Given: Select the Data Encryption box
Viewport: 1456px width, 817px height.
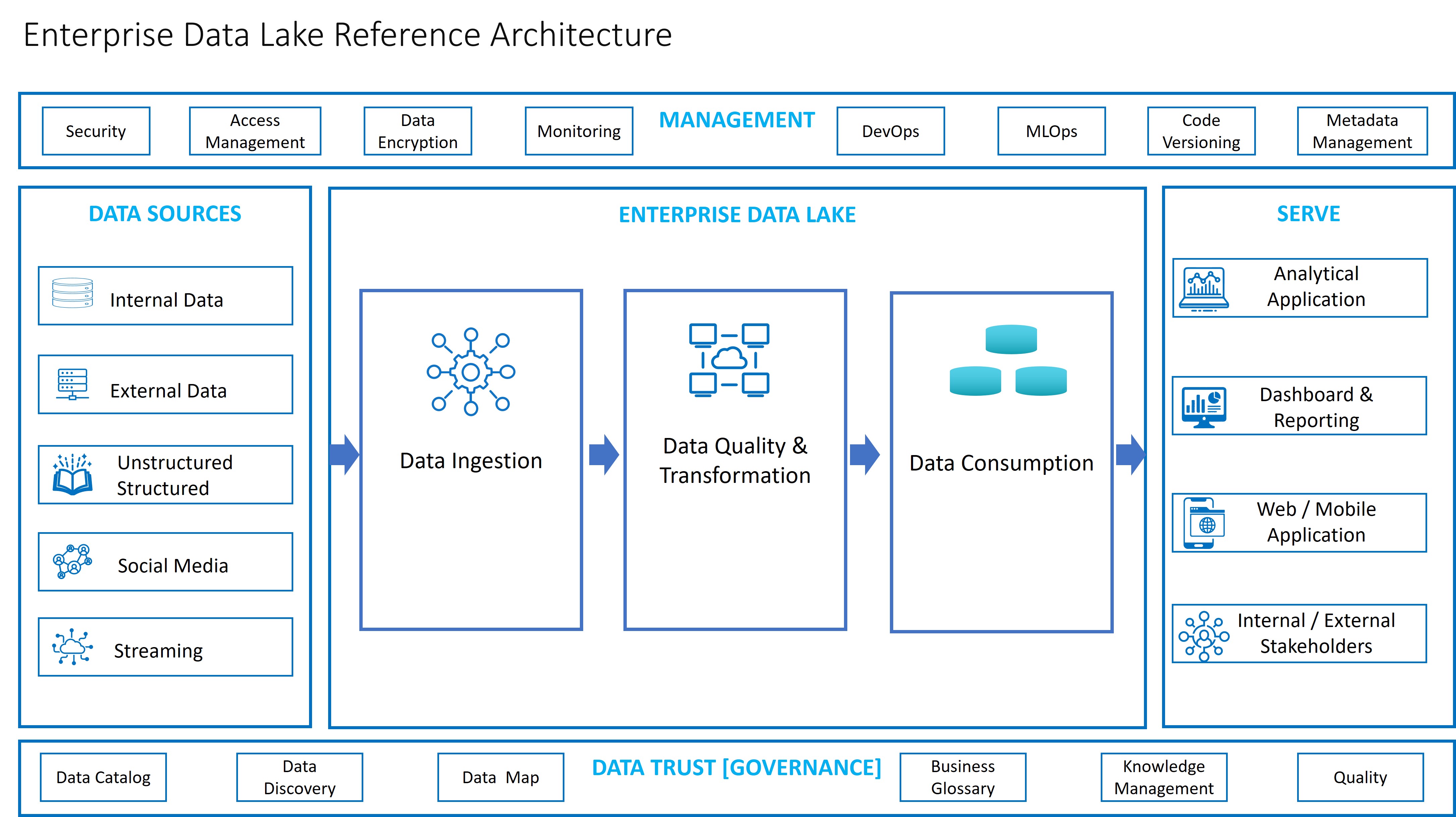Looking at the screenshot, I should point(418,131).
